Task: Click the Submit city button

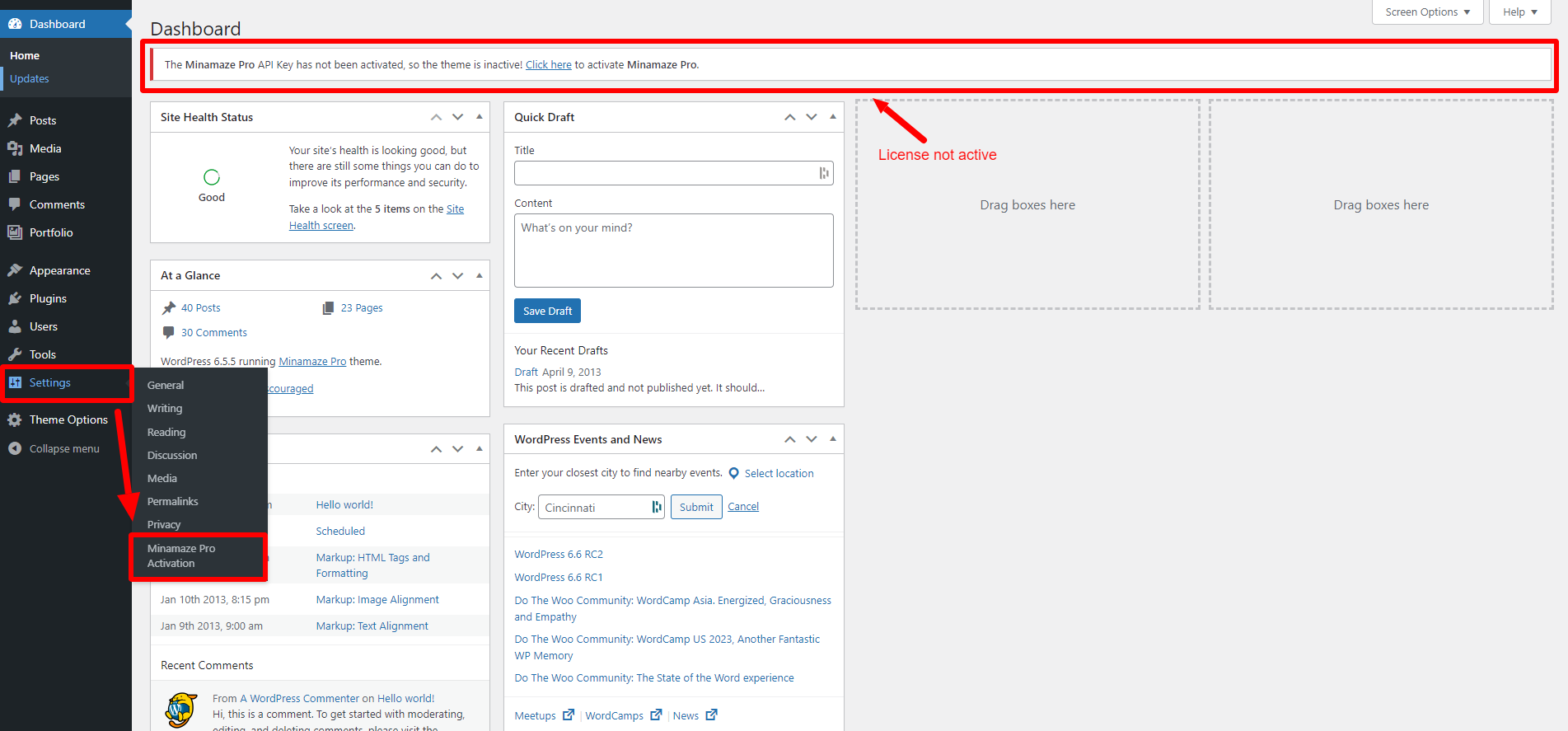Action: (x=696, y=508)
